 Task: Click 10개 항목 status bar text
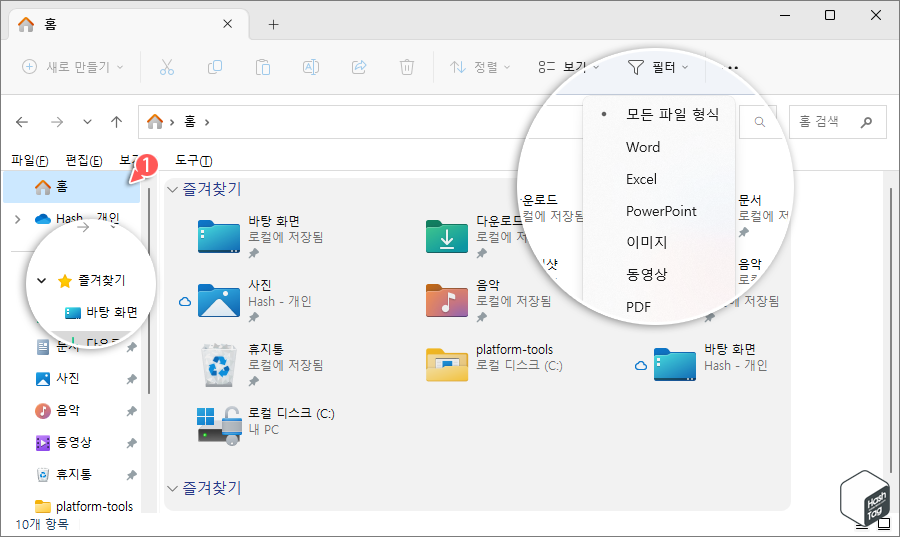tap(41, 524)
